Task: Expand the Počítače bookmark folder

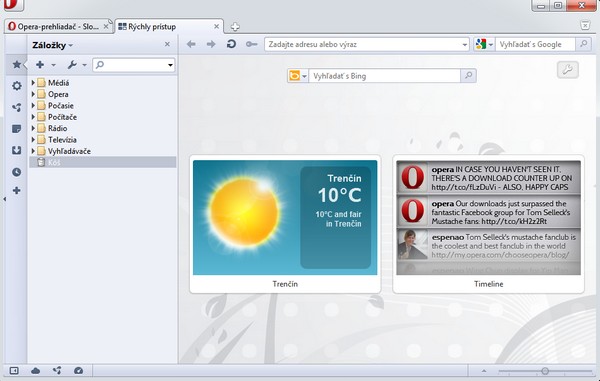Action: coord(33,117)
